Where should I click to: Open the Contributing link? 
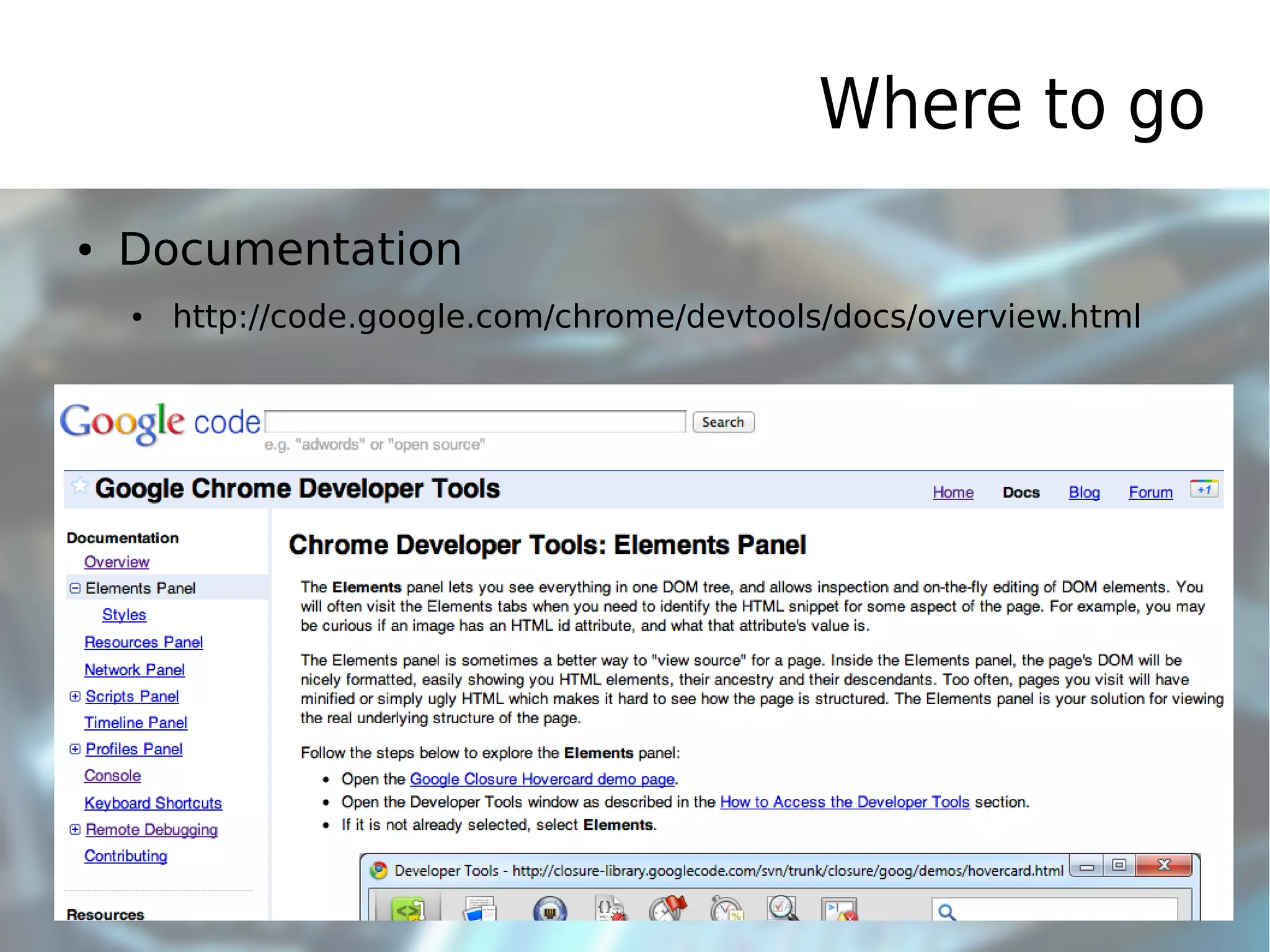[x=126, y=856]
